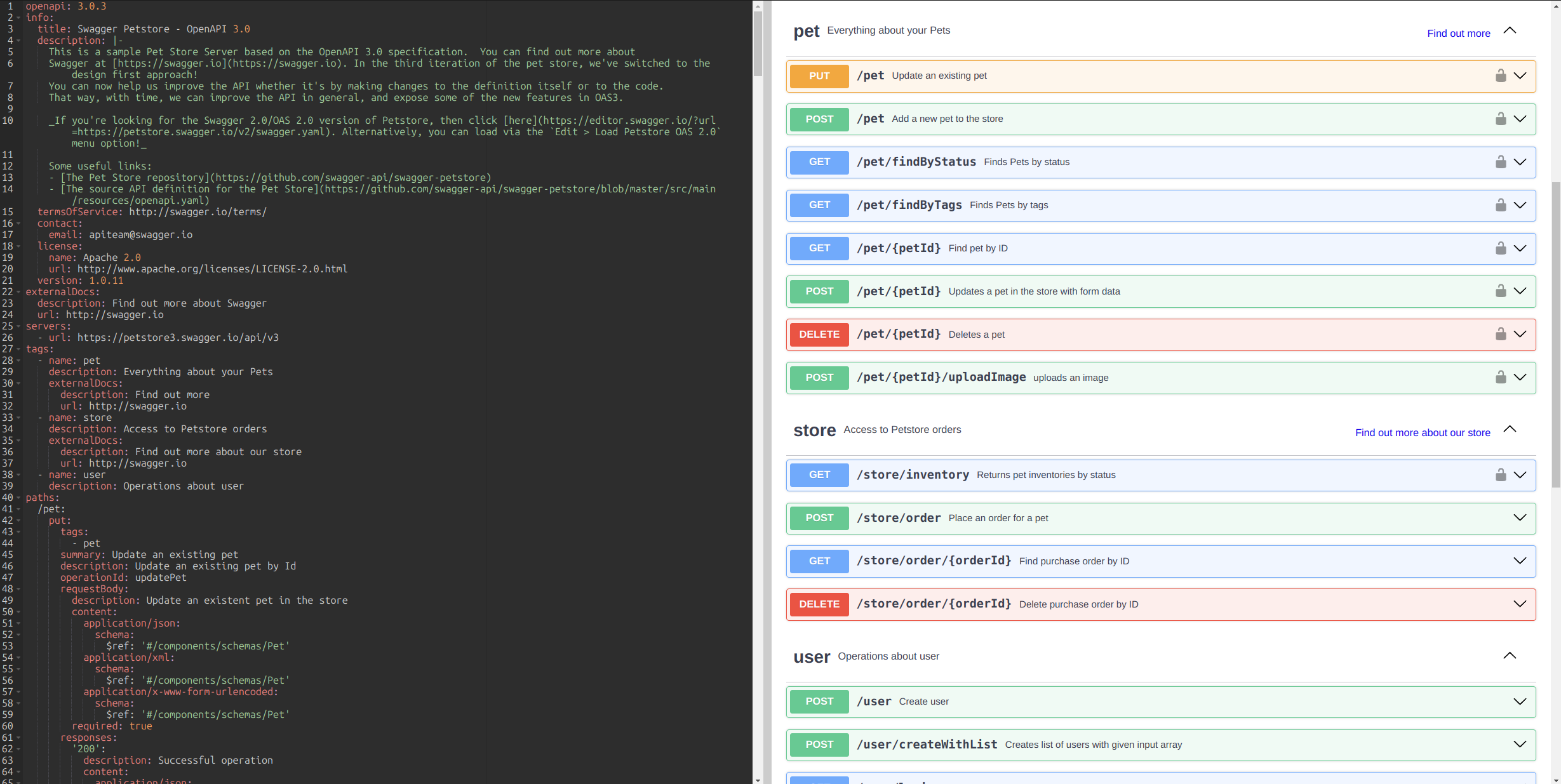1561x784 pixels.
Task: Click the lock icon on /pet/findByTags
Action: [1501, 205]
